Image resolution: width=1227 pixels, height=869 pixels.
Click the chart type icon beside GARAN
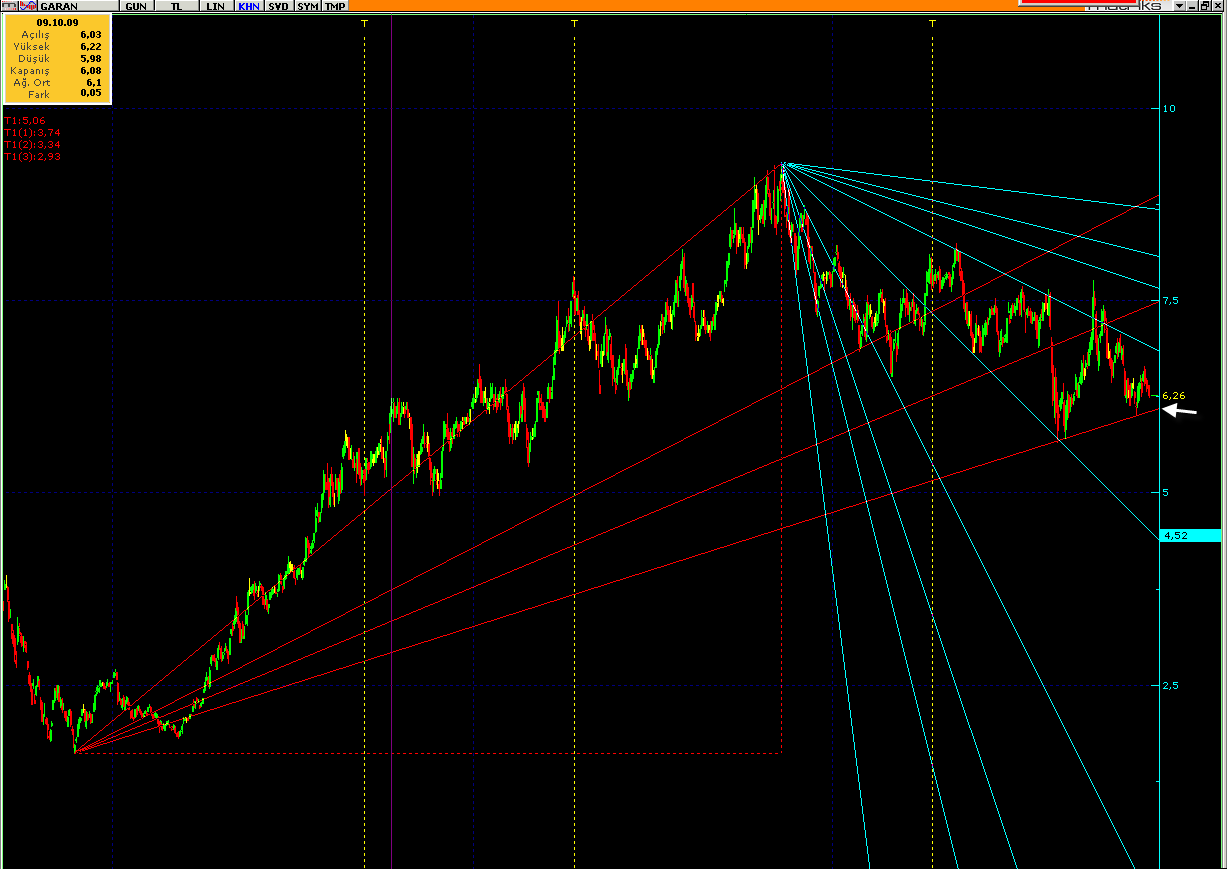click(x=24, y=6)
